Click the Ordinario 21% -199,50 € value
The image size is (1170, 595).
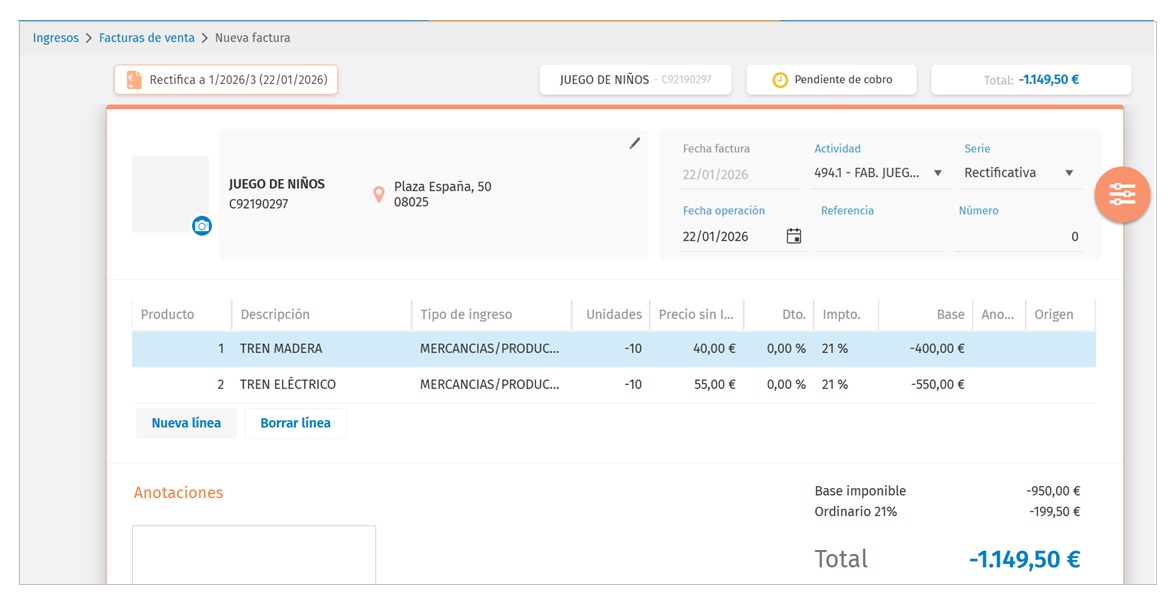1054,512
